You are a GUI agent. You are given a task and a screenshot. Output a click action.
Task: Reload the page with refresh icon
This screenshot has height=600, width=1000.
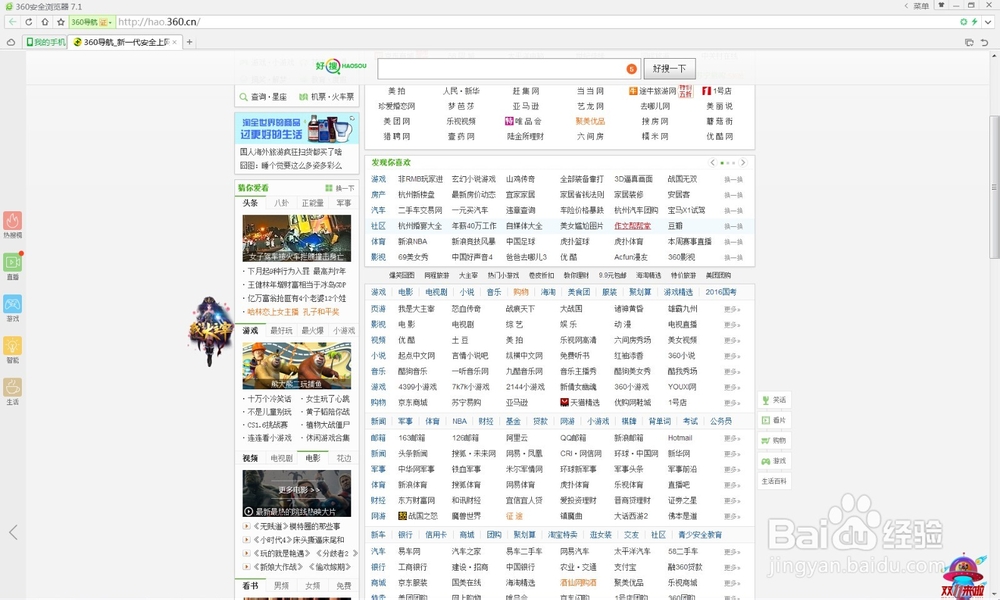click(29, 22)
